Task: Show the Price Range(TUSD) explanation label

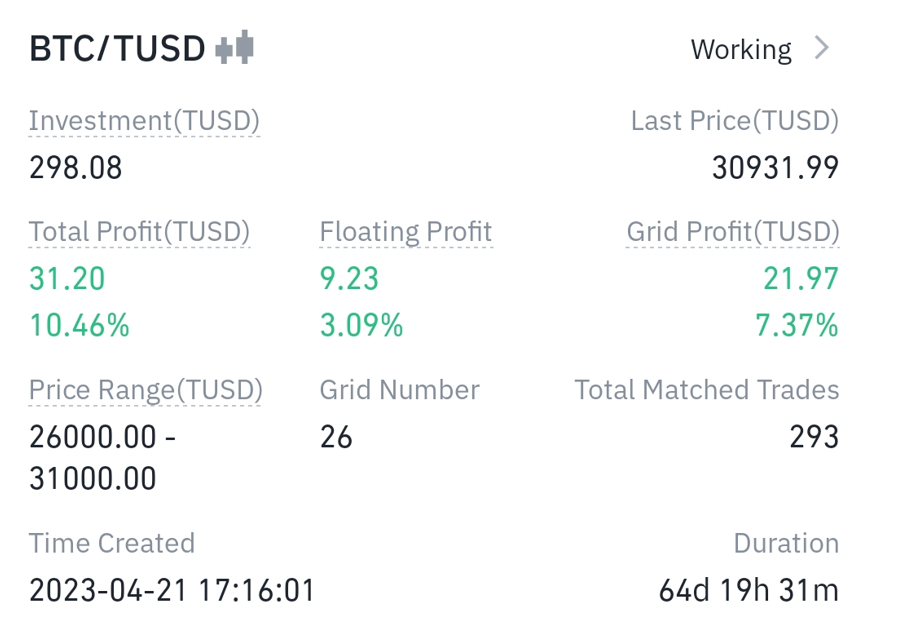Action: tap(146, 390)
